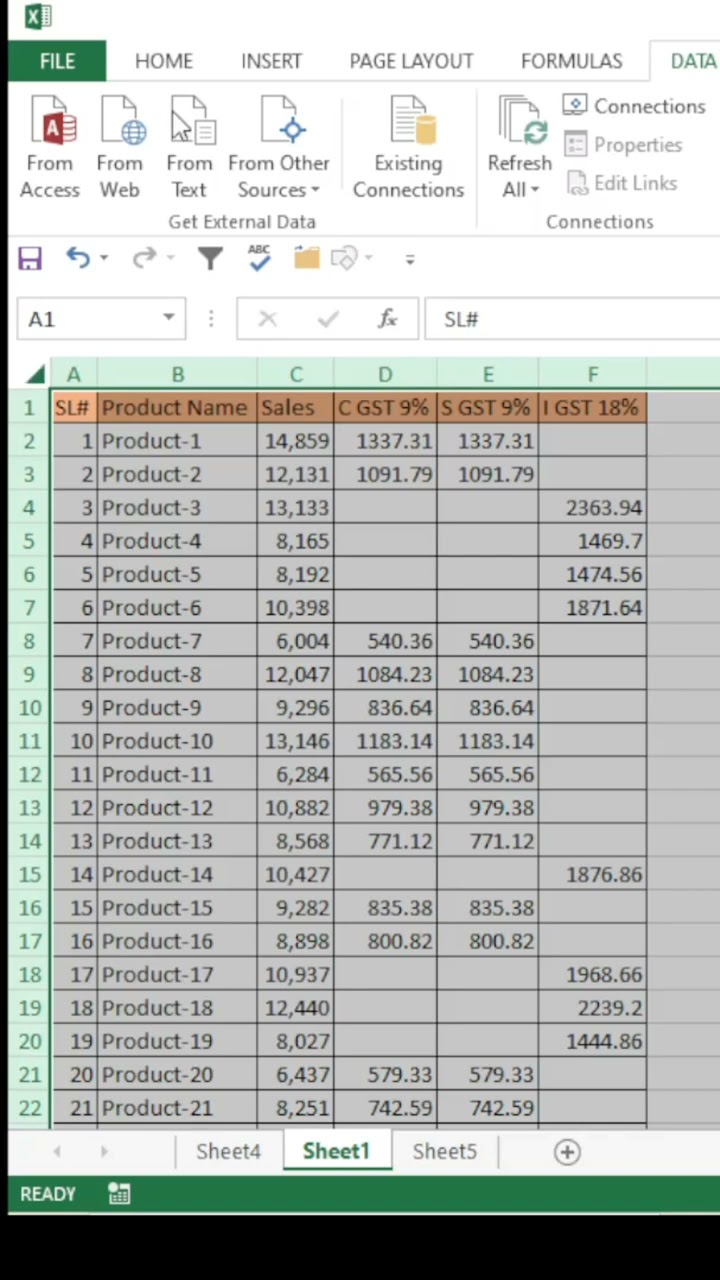720x1280 pixels.
Task: Click the Product Name header cell
Action: coord(177,408)
